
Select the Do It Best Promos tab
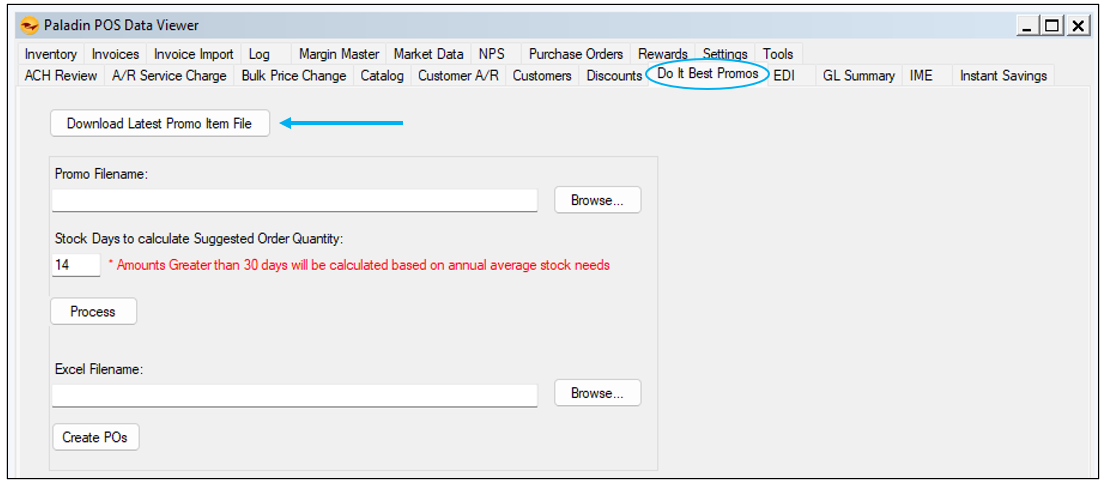tap(708, 73)
